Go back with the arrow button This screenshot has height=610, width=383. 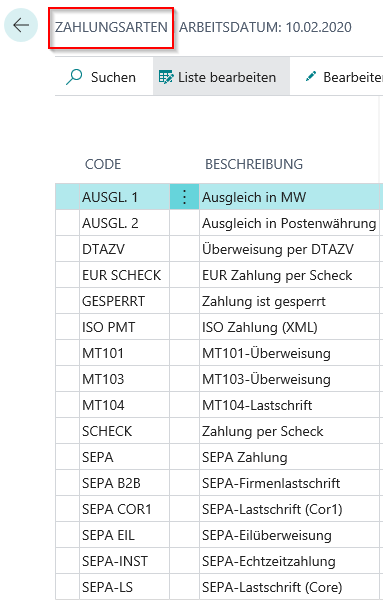[21, 25]
